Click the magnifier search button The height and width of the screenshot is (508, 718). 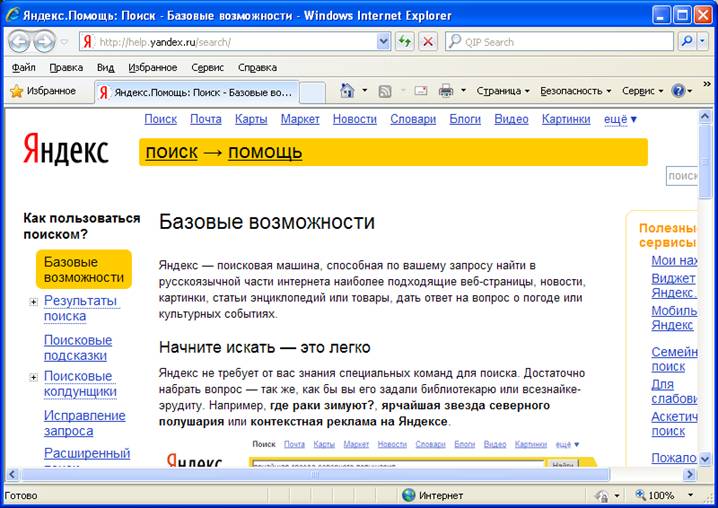point(687,42)
